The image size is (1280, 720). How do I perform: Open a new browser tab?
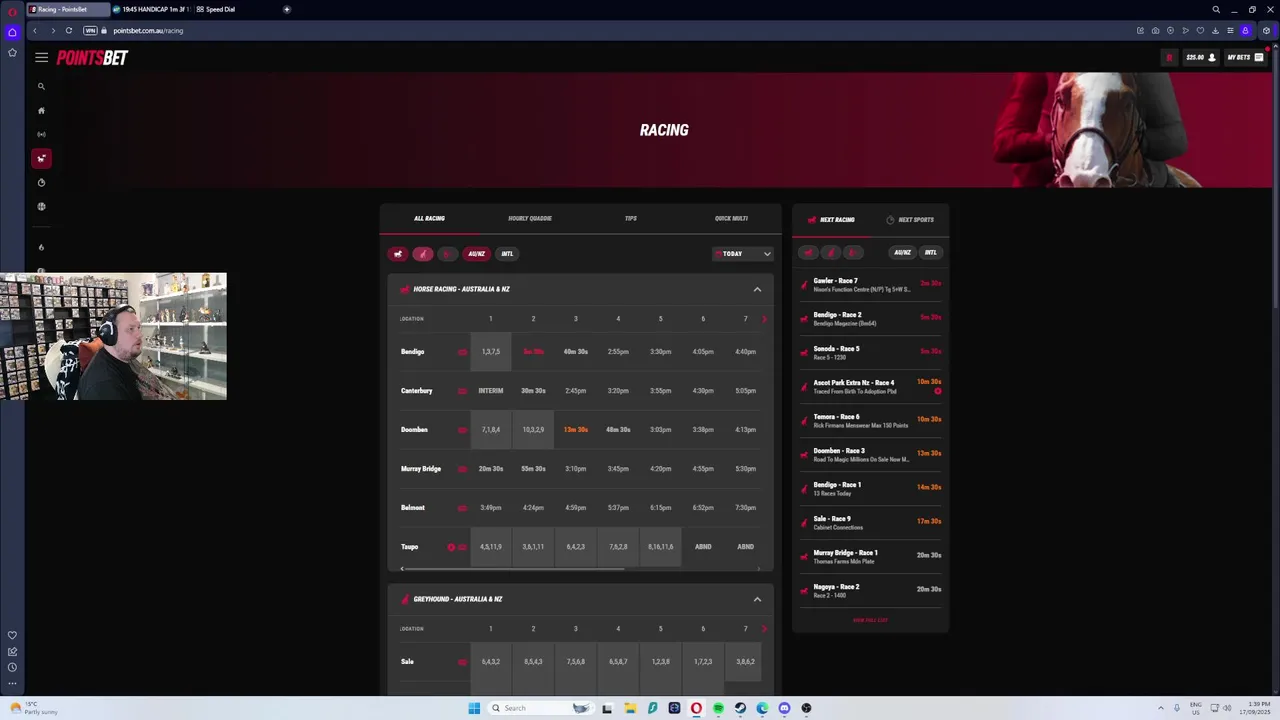pyautogui.click(x=287, y=10)
